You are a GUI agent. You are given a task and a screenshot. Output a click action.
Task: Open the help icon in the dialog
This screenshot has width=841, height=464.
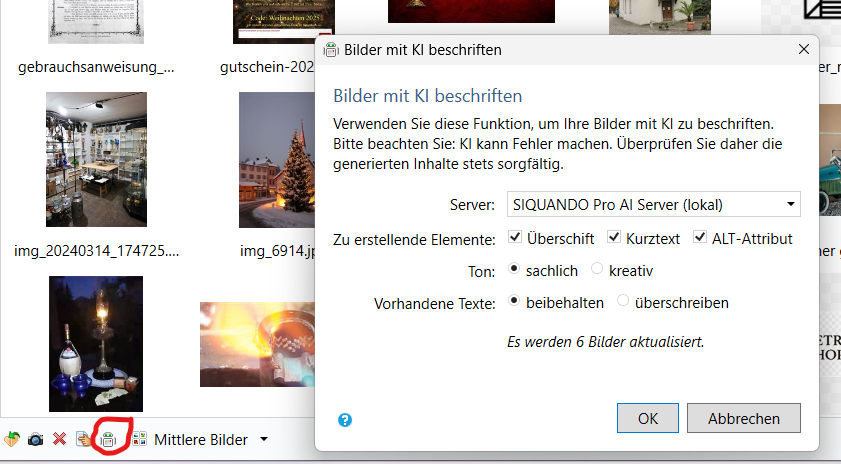pos(345,420)
